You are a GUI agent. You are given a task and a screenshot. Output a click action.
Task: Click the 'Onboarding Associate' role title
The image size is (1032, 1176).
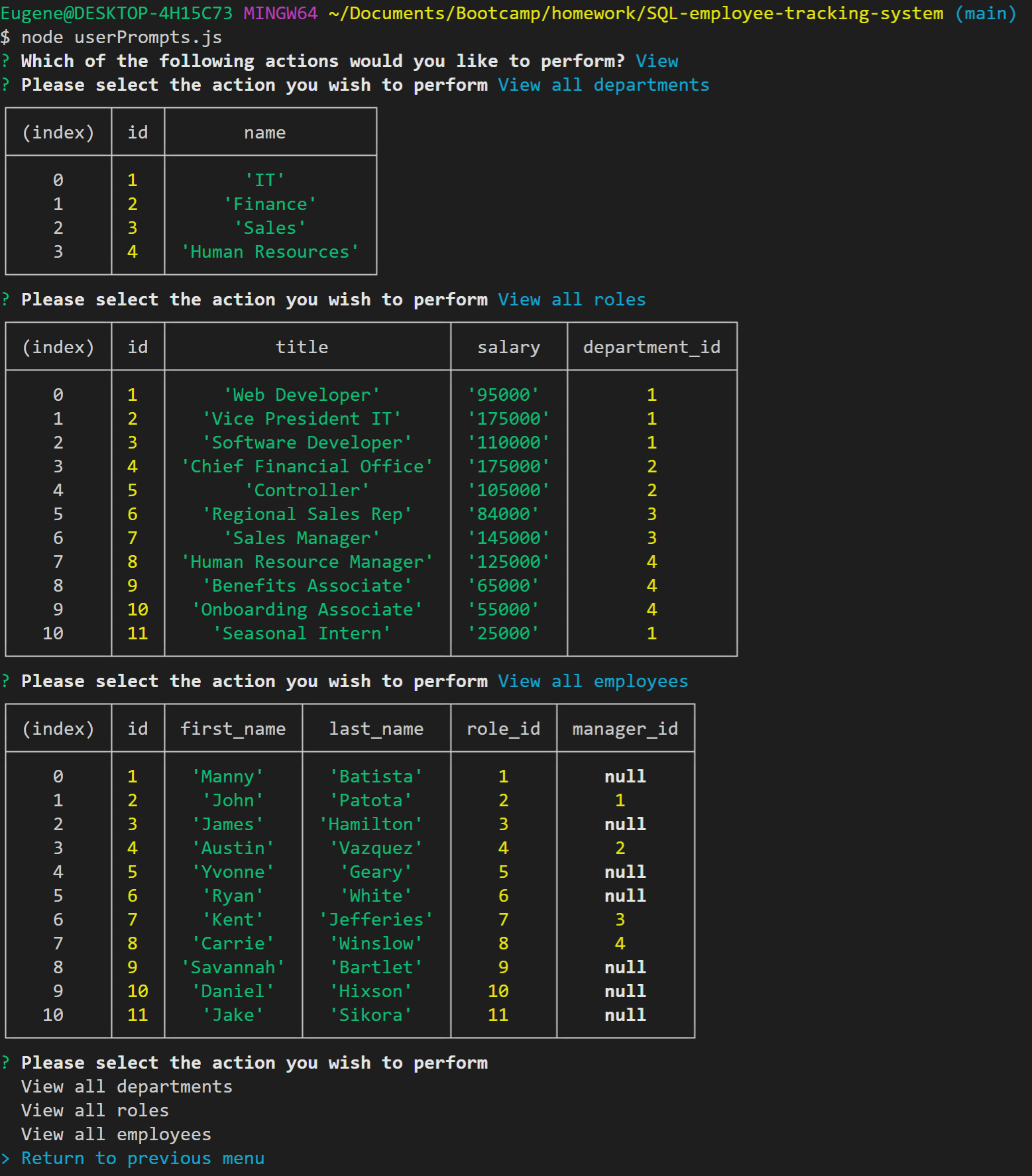click(307, 610)
